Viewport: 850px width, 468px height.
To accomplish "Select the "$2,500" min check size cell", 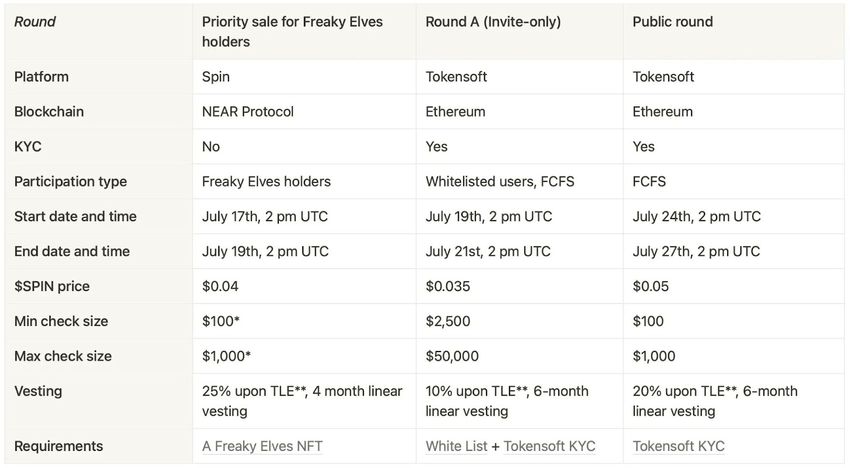I will 447,321.
